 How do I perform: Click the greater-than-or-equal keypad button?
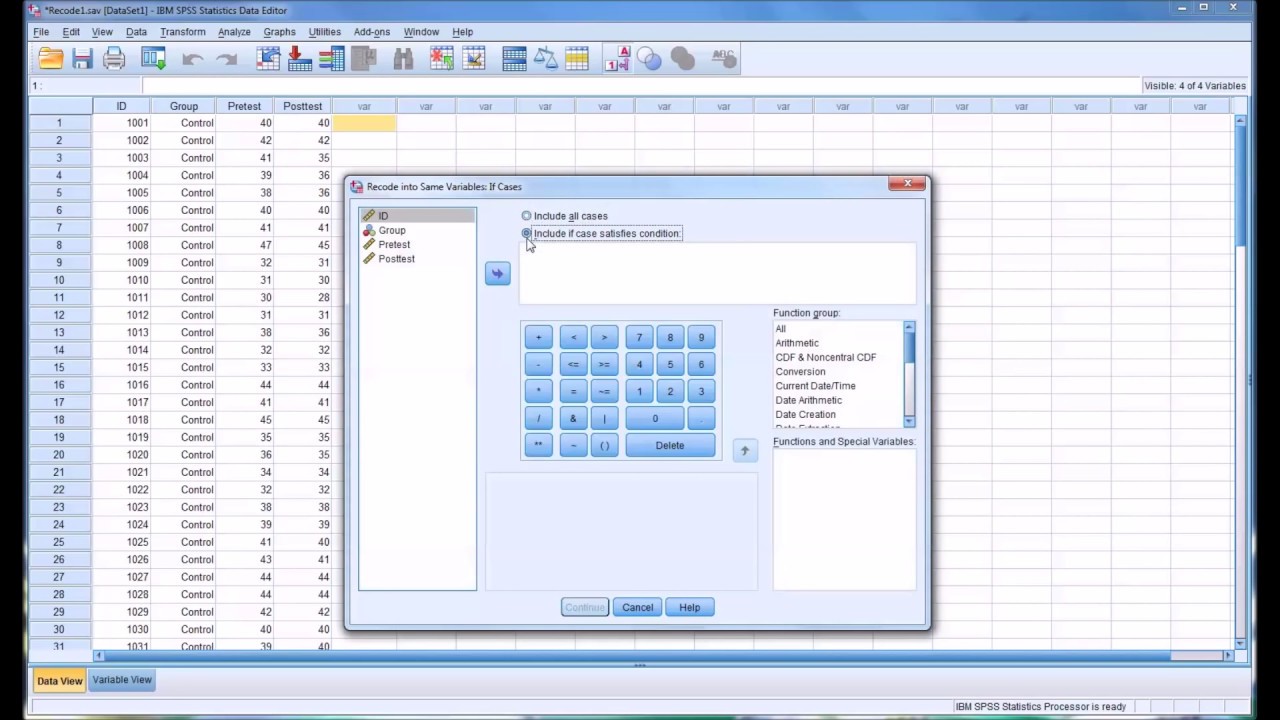pyautogui.click(x=604, y=364)
